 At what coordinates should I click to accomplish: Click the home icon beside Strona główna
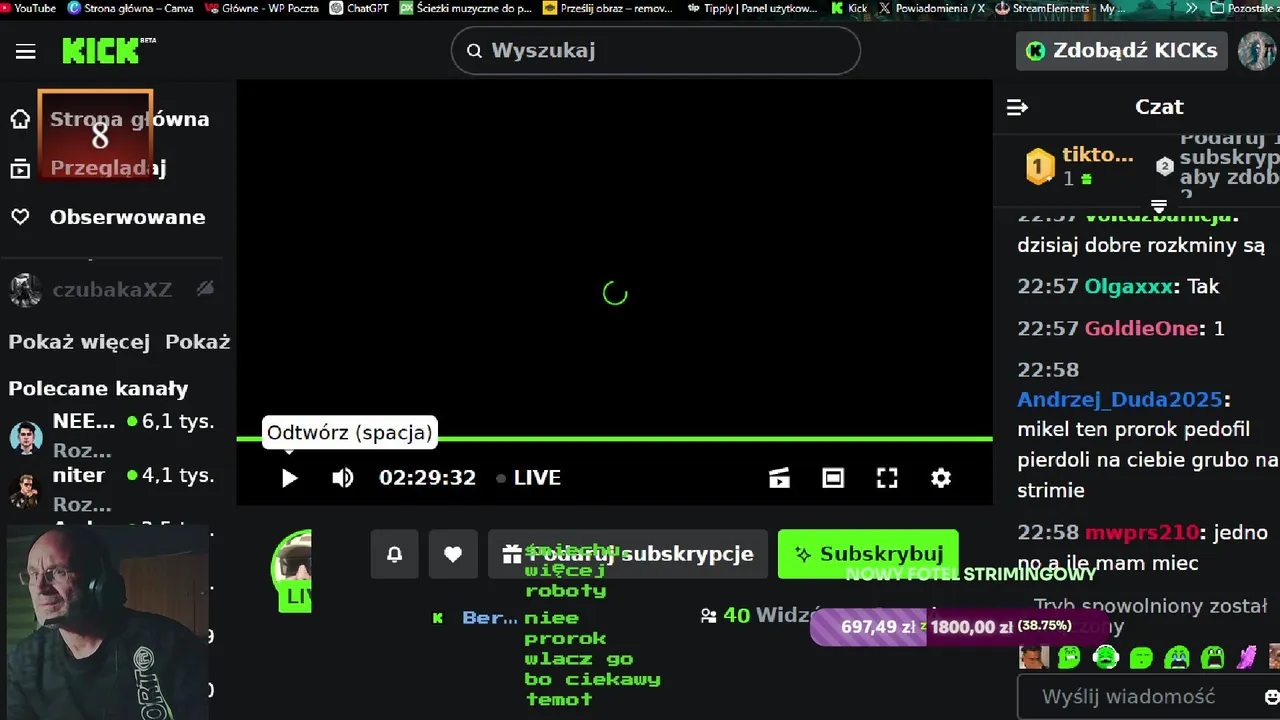[x=20, y=119]
